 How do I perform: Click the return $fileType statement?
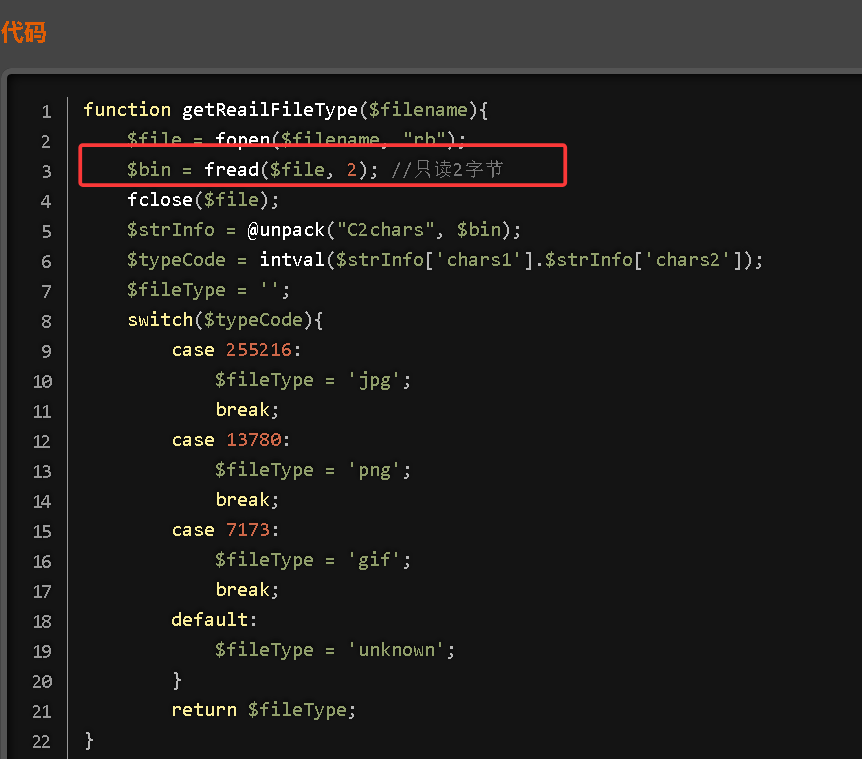coord(263,710)
